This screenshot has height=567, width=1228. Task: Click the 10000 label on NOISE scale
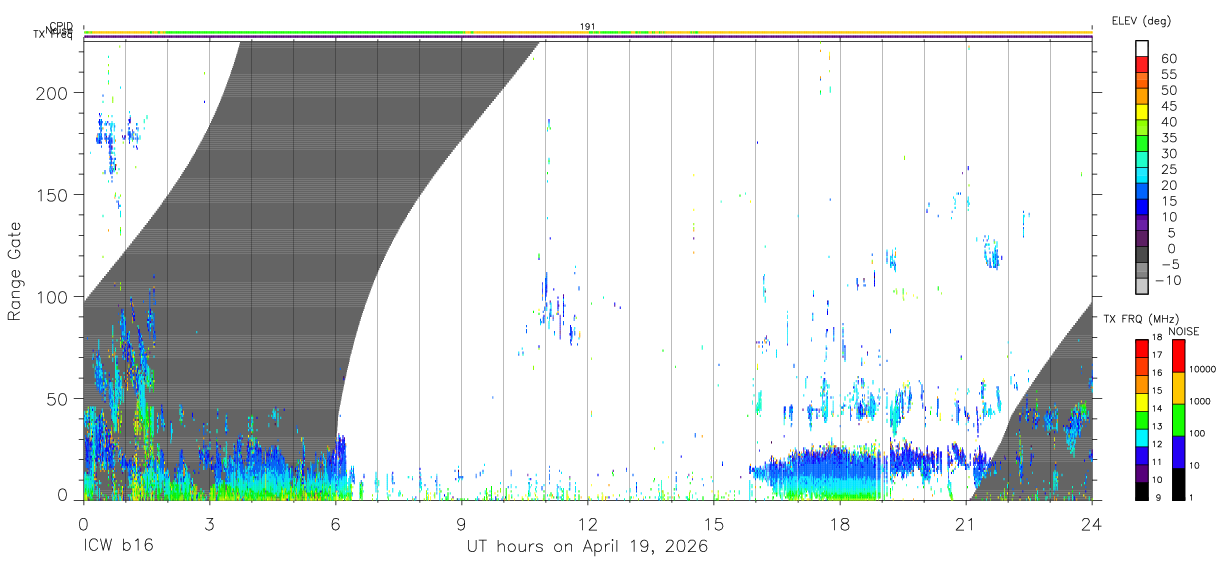point(1202,370)
